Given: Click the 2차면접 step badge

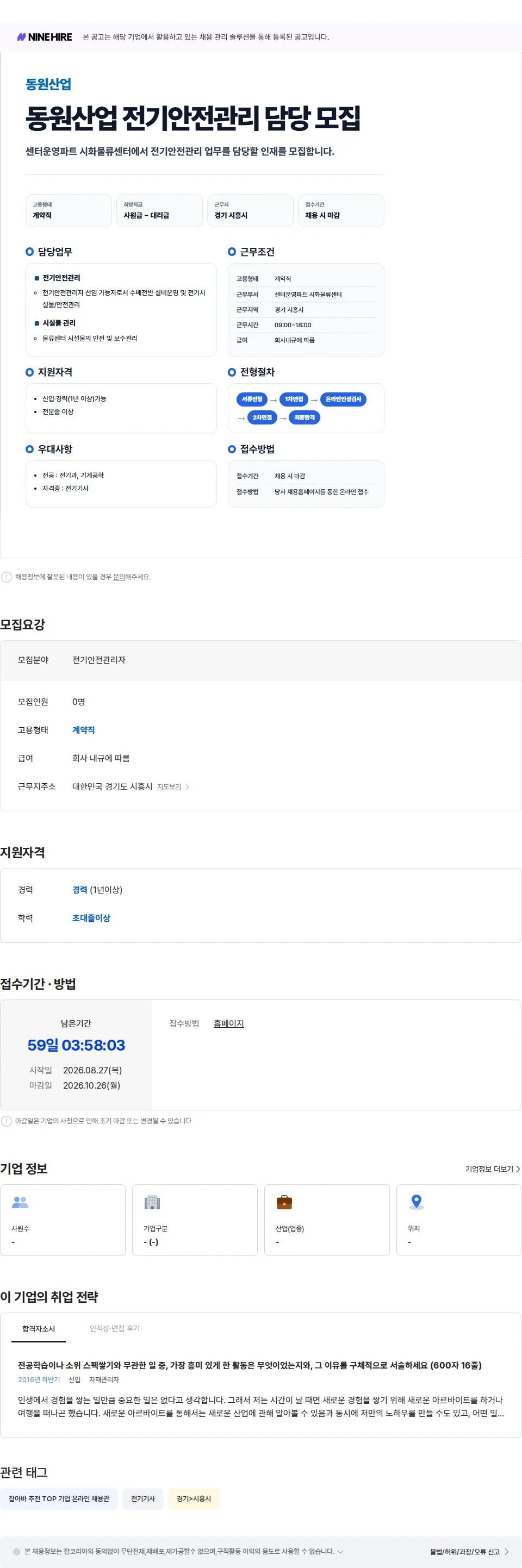Looking at the screenshot, I should (262, 417).
